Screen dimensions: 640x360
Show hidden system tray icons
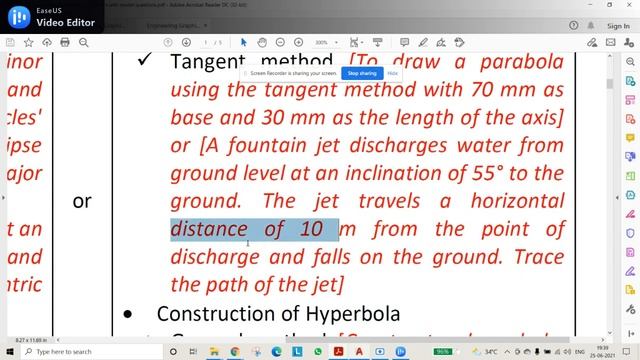point(507,351)
